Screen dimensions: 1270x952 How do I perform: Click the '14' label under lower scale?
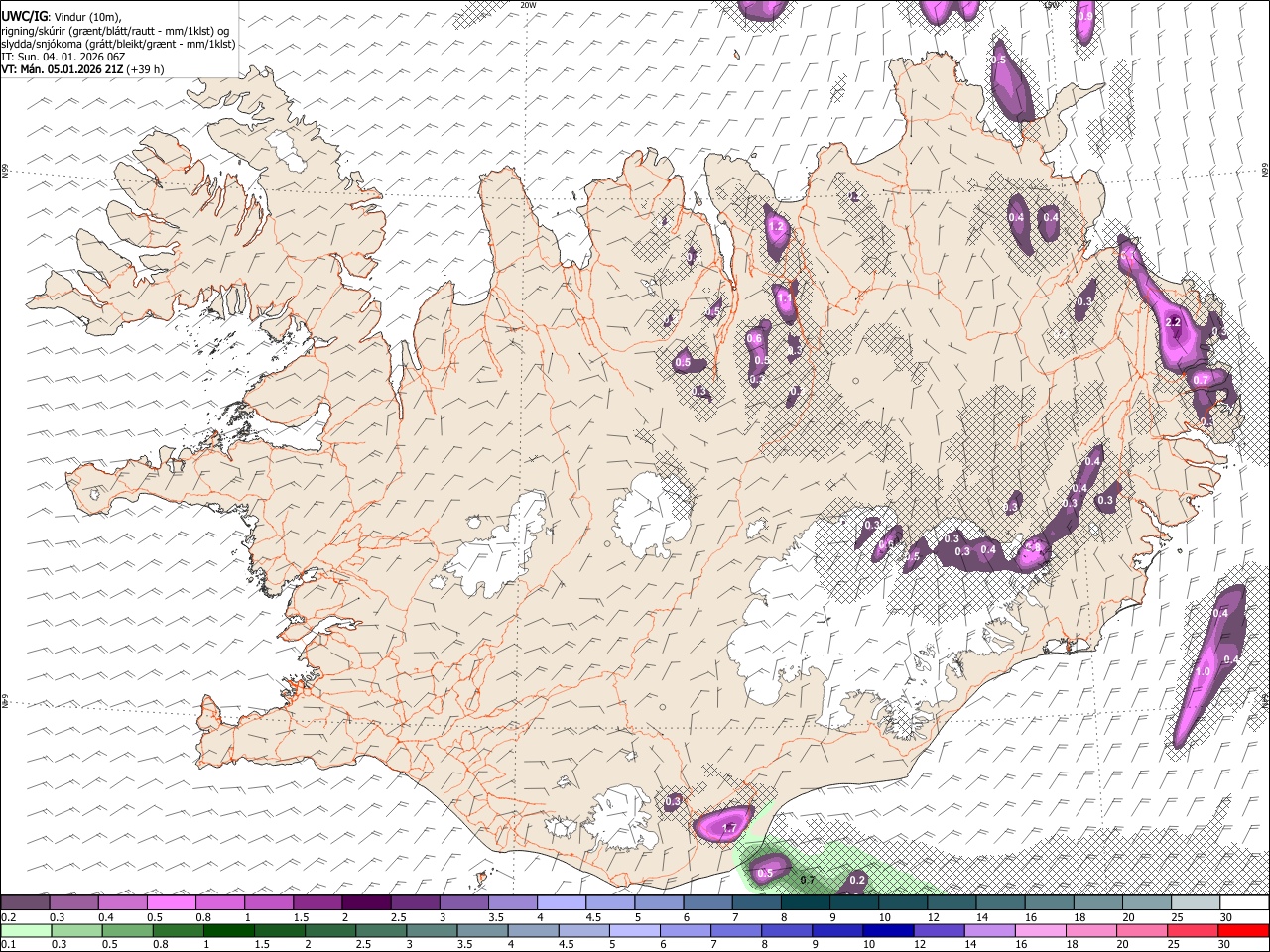pos(971,944)
